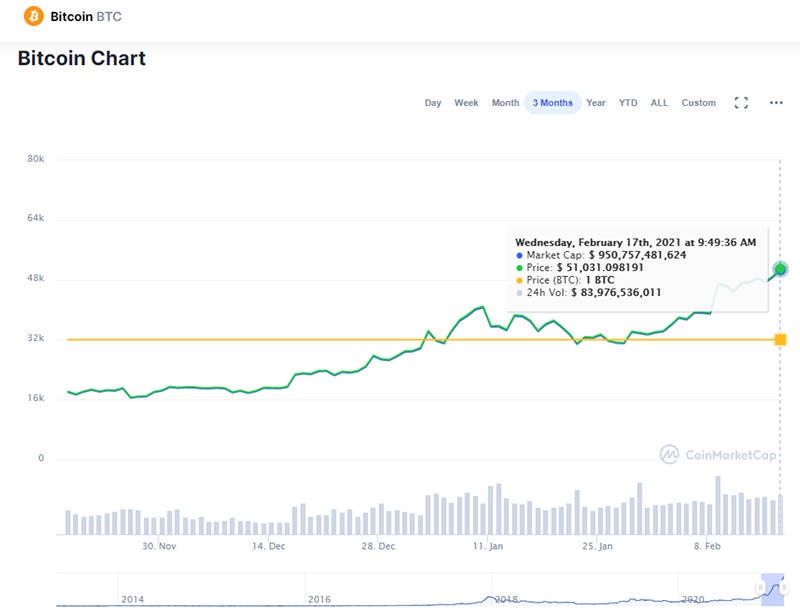800x616 pixels.
Task: Select the 3 Months range tab
Action: (553, 103)
